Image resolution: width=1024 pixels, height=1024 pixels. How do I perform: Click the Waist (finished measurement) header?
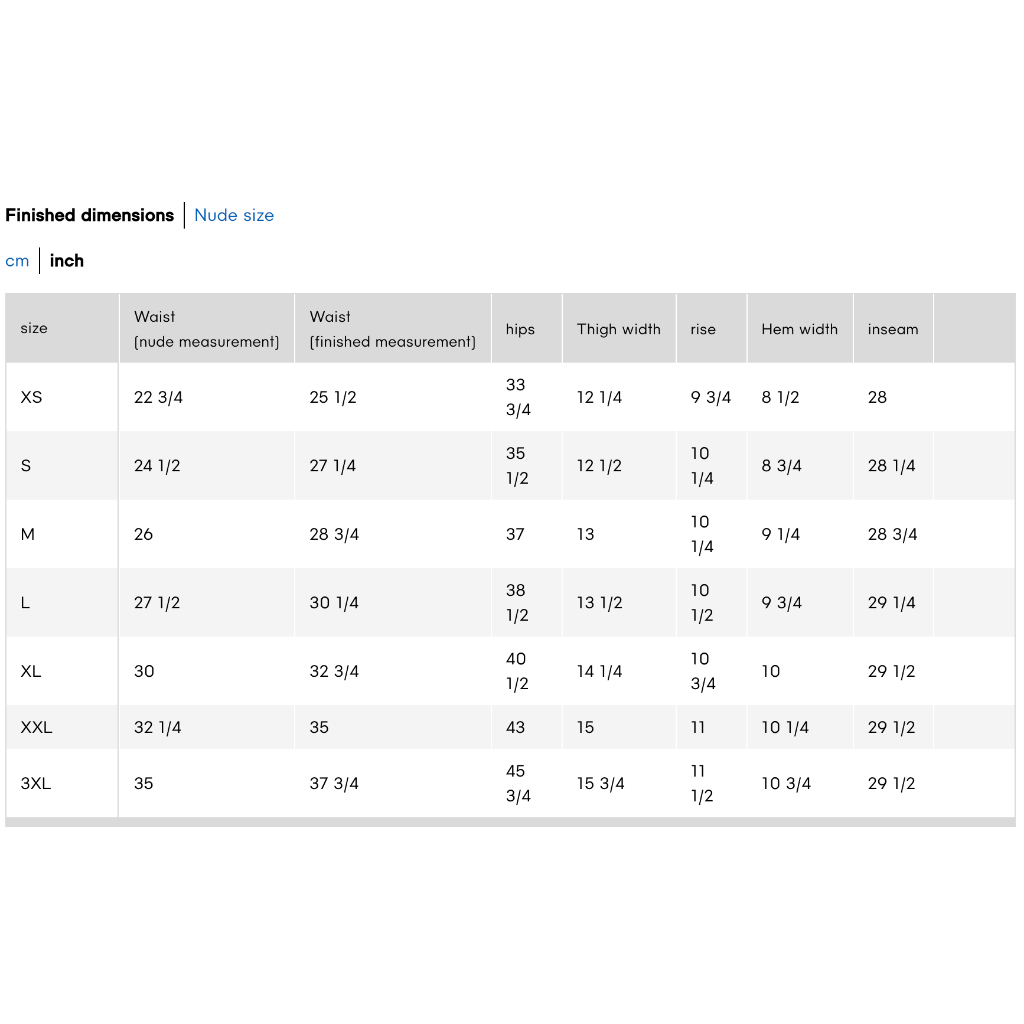(393, 328)
